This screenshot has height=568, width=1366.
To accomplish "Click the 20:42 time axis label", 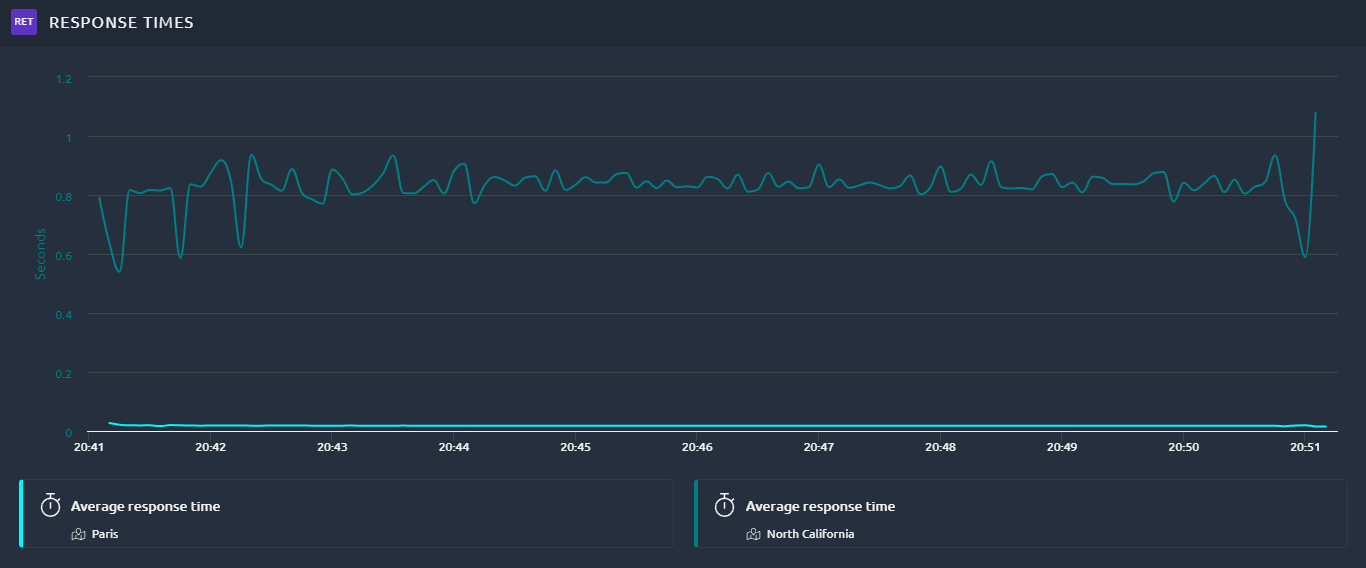I will click(x=210, y=448).
